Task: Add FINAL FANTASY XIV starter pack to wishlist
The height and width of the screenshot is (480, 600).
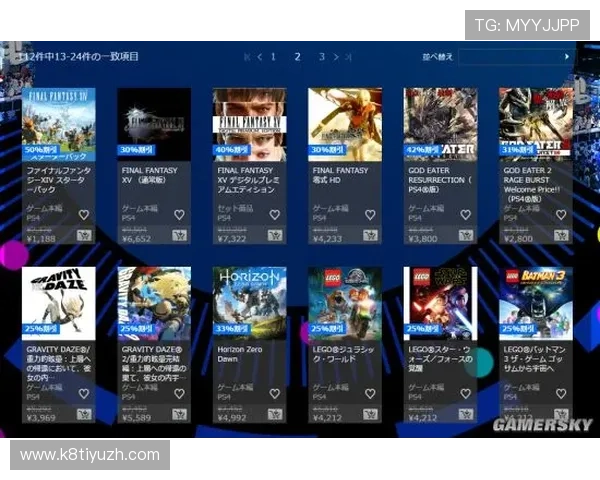Action: [x=84, y=215]
